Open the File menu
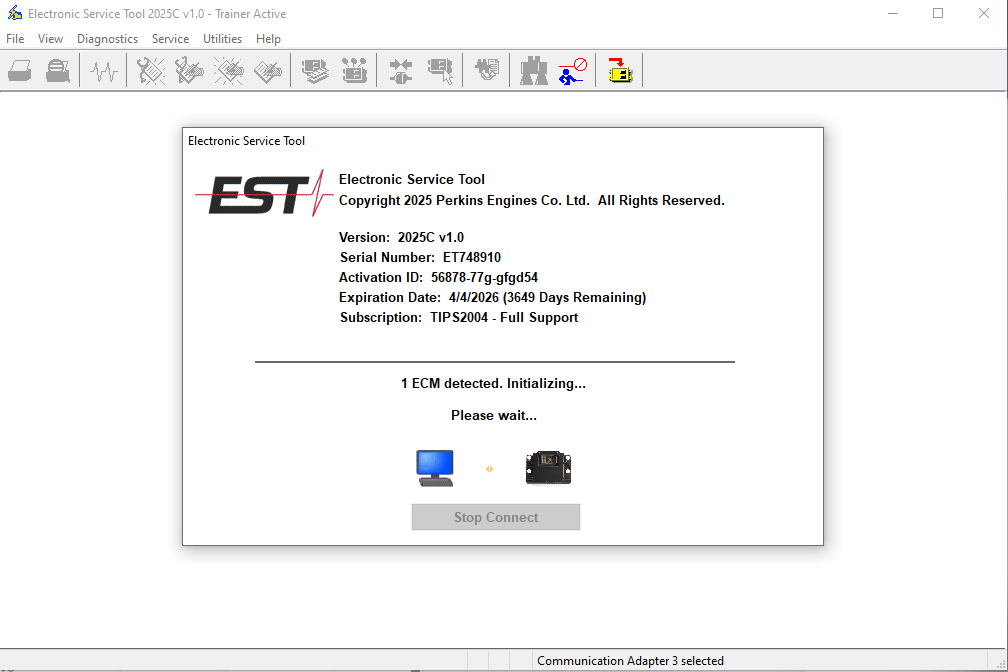The width and height of the screenshot is (1008, 672). click(x=15, y=39)
